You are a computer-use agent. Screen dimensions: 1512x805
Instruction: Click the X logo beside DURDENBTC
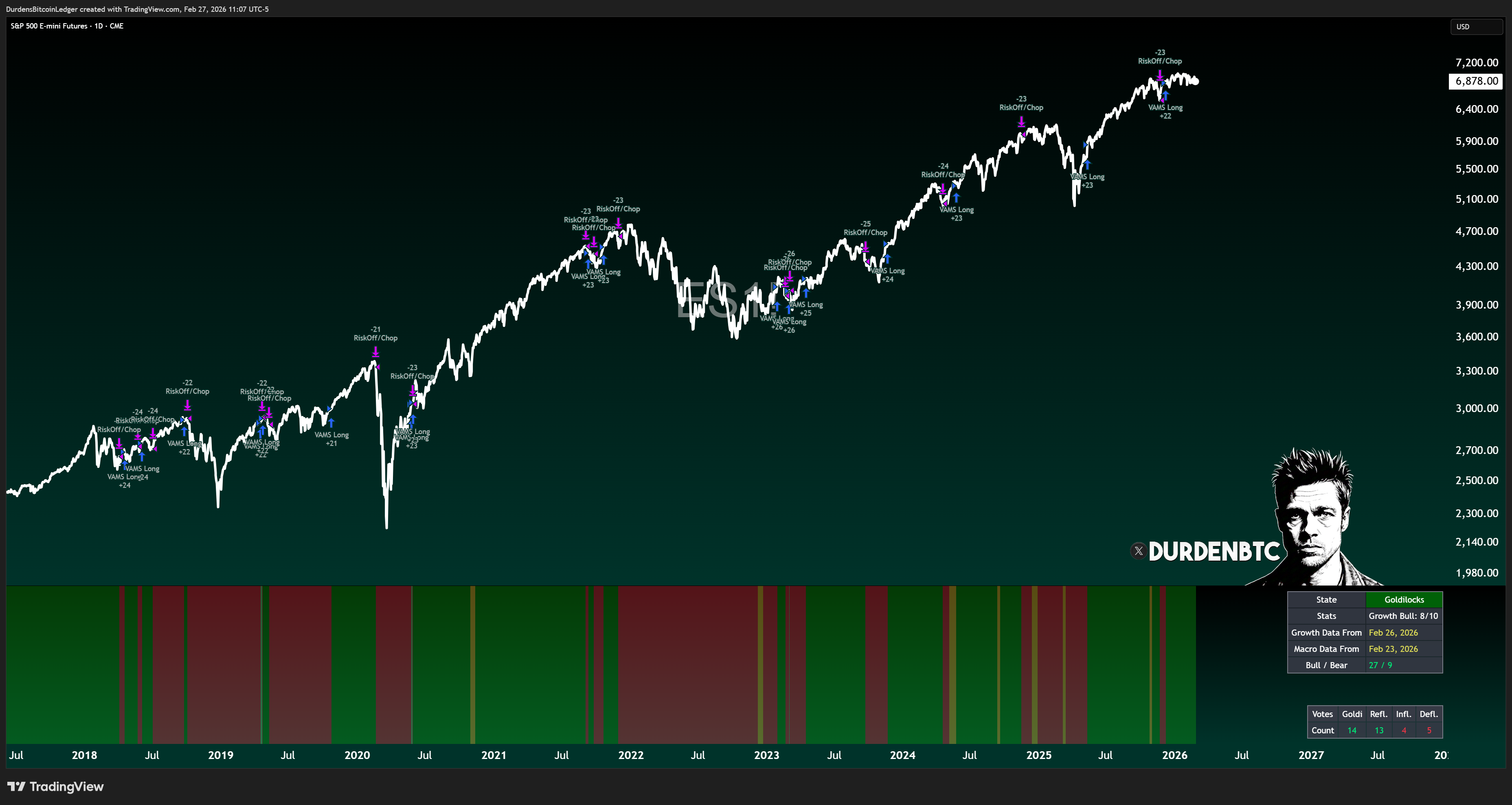coord(1138,551)
